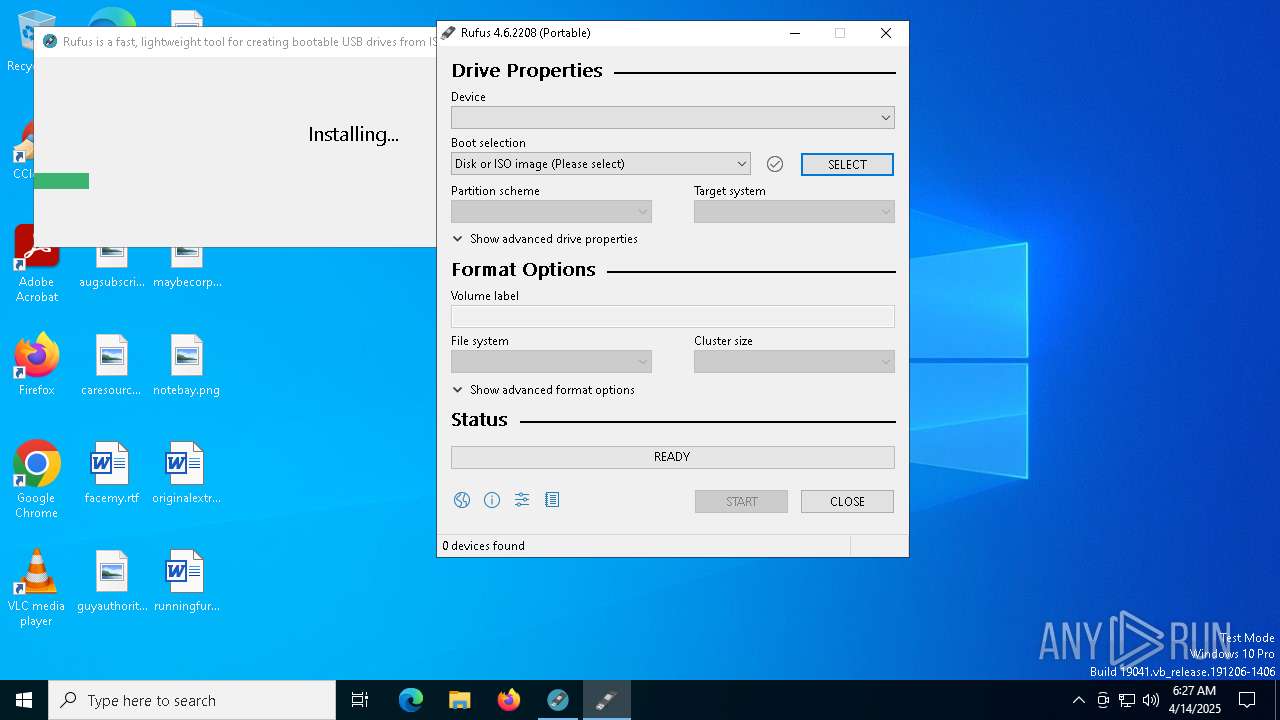
Task: Click the checksum checkmark icon beside SELECT
Action: (775, 164)
